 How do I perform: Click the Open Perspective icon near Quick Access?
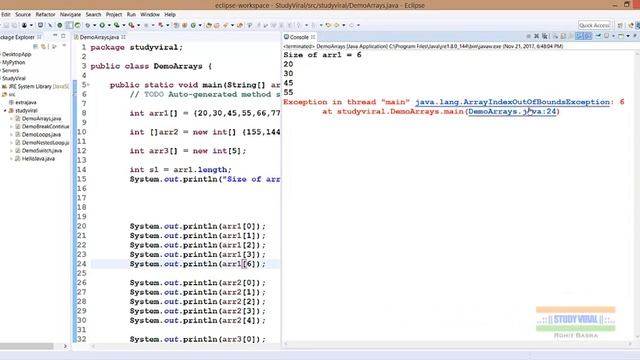coord(620,25)
